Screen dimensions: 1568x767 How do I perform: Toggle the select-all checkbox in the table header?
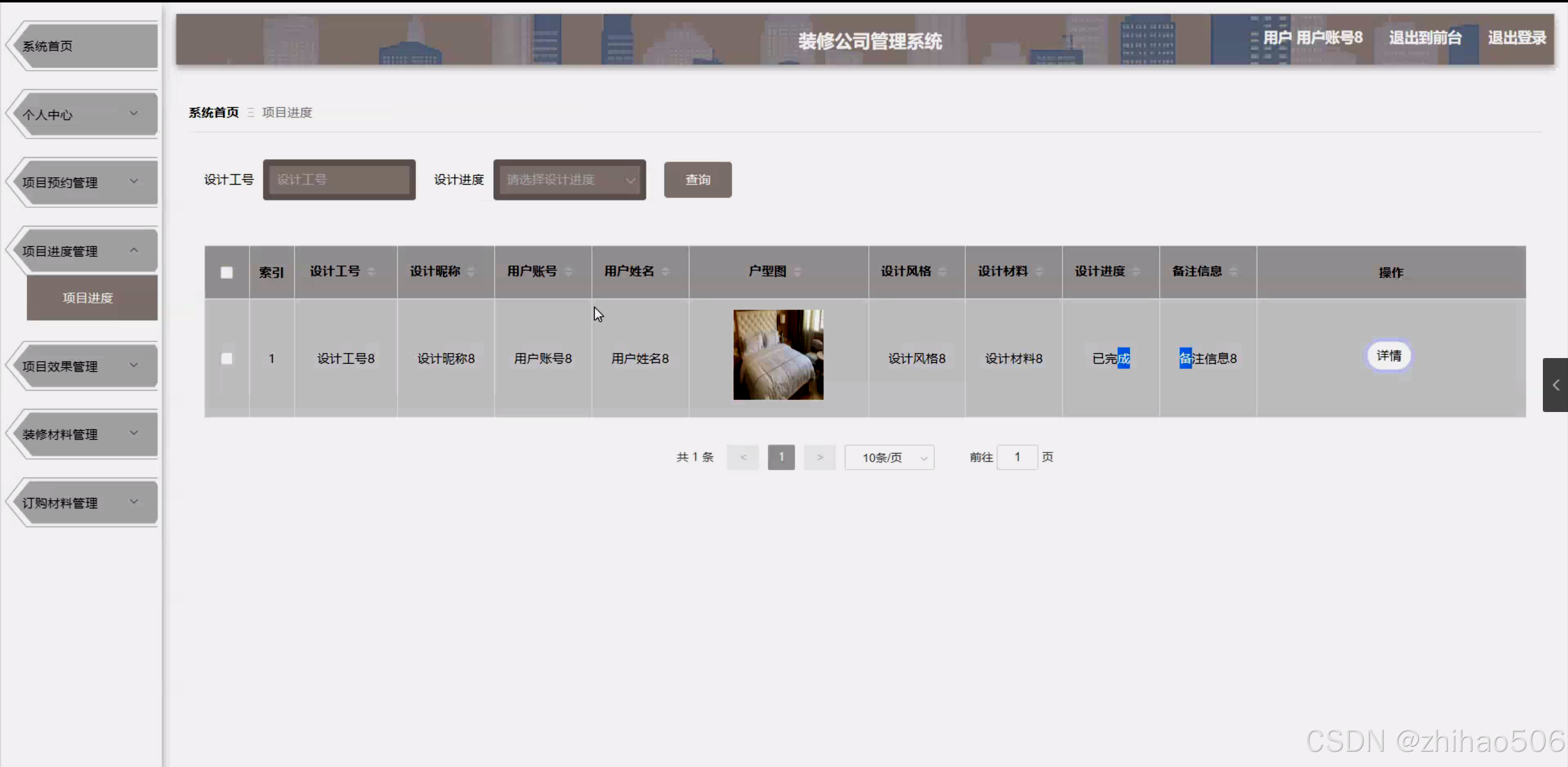[x=227, y=272]
